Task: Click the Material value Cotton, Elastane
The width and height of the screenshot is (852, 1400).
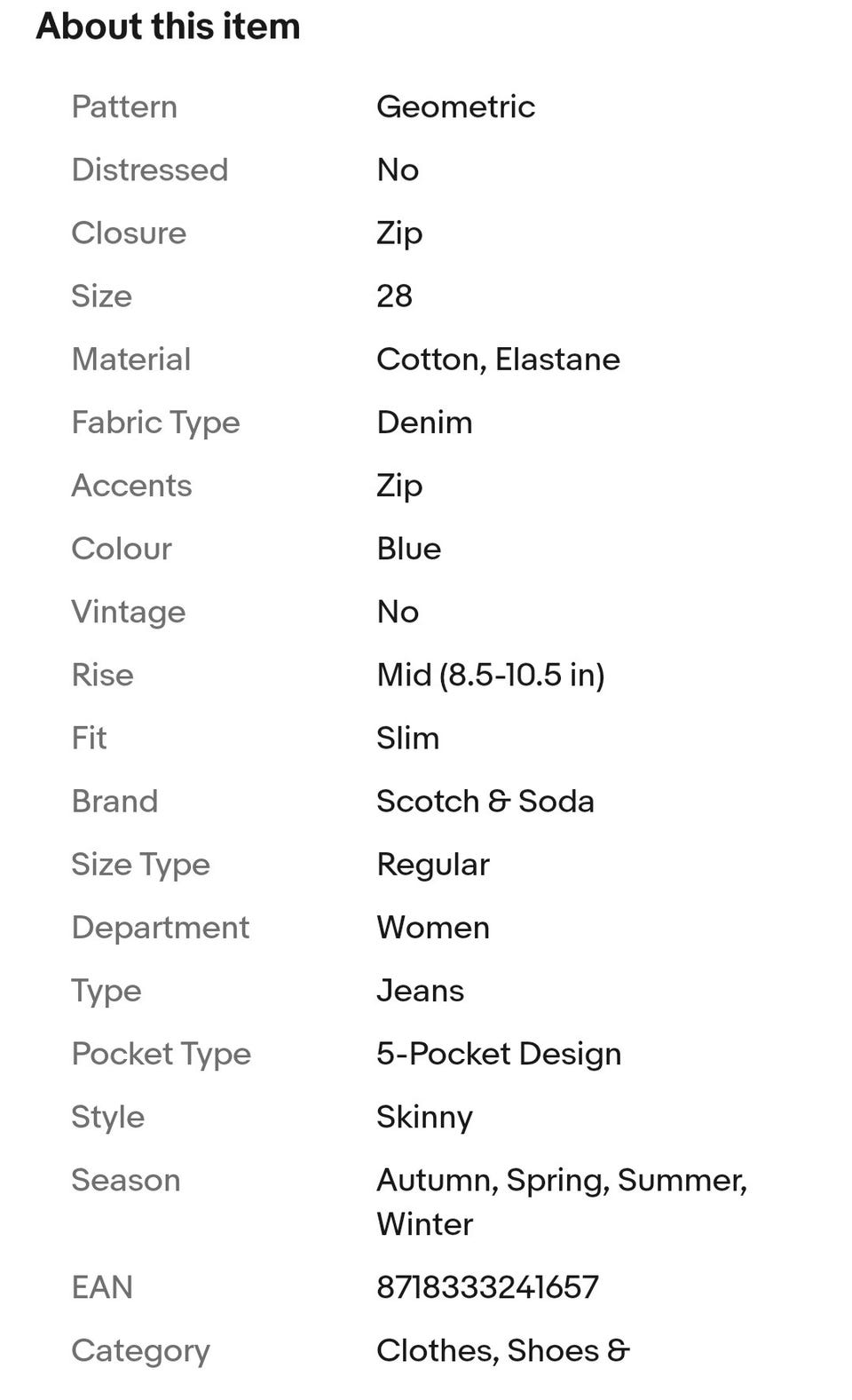Action: click(499, 360)
